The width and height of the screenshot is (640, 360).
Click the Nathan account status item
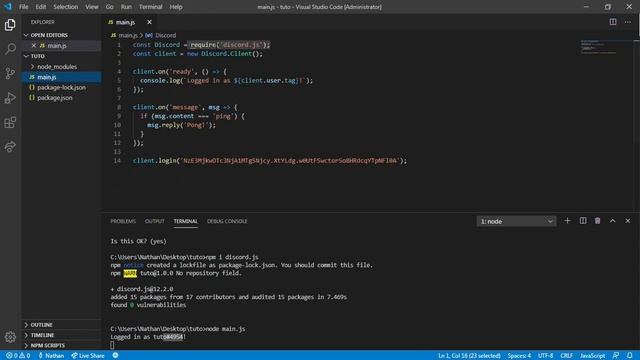pyautogui.click(x=51, y=356)
